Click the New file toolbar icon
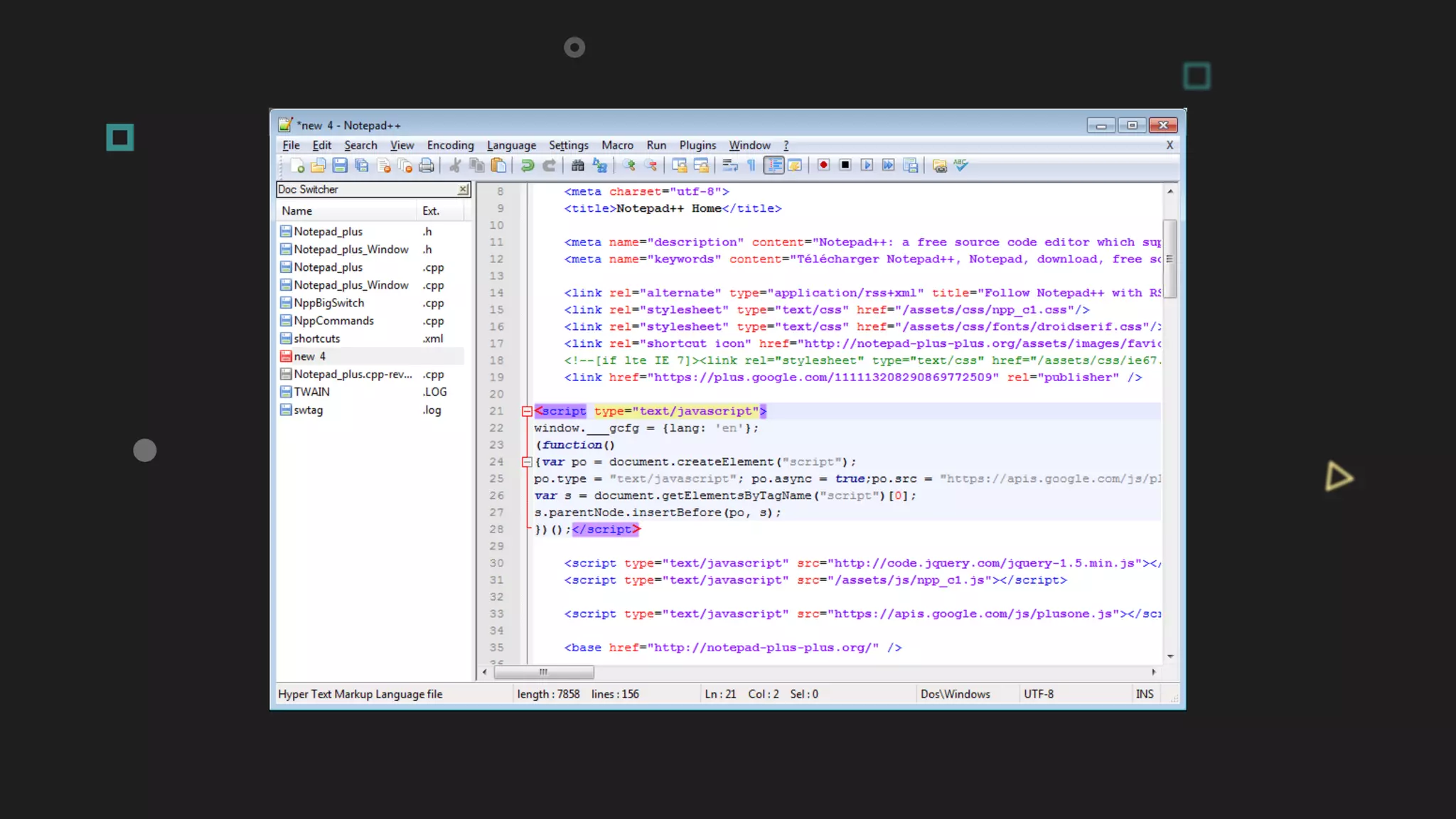The image size is (1456, 819). pyautogui.click(x=297, y=166)
